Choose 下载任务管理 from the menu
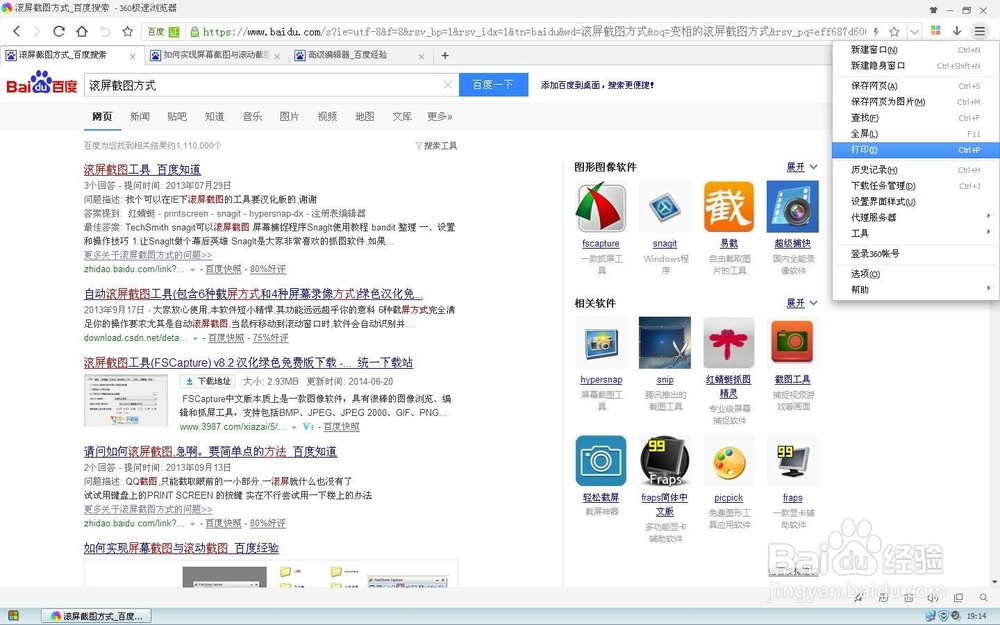This screenshot has width=1000, height=625. point(916,186)
